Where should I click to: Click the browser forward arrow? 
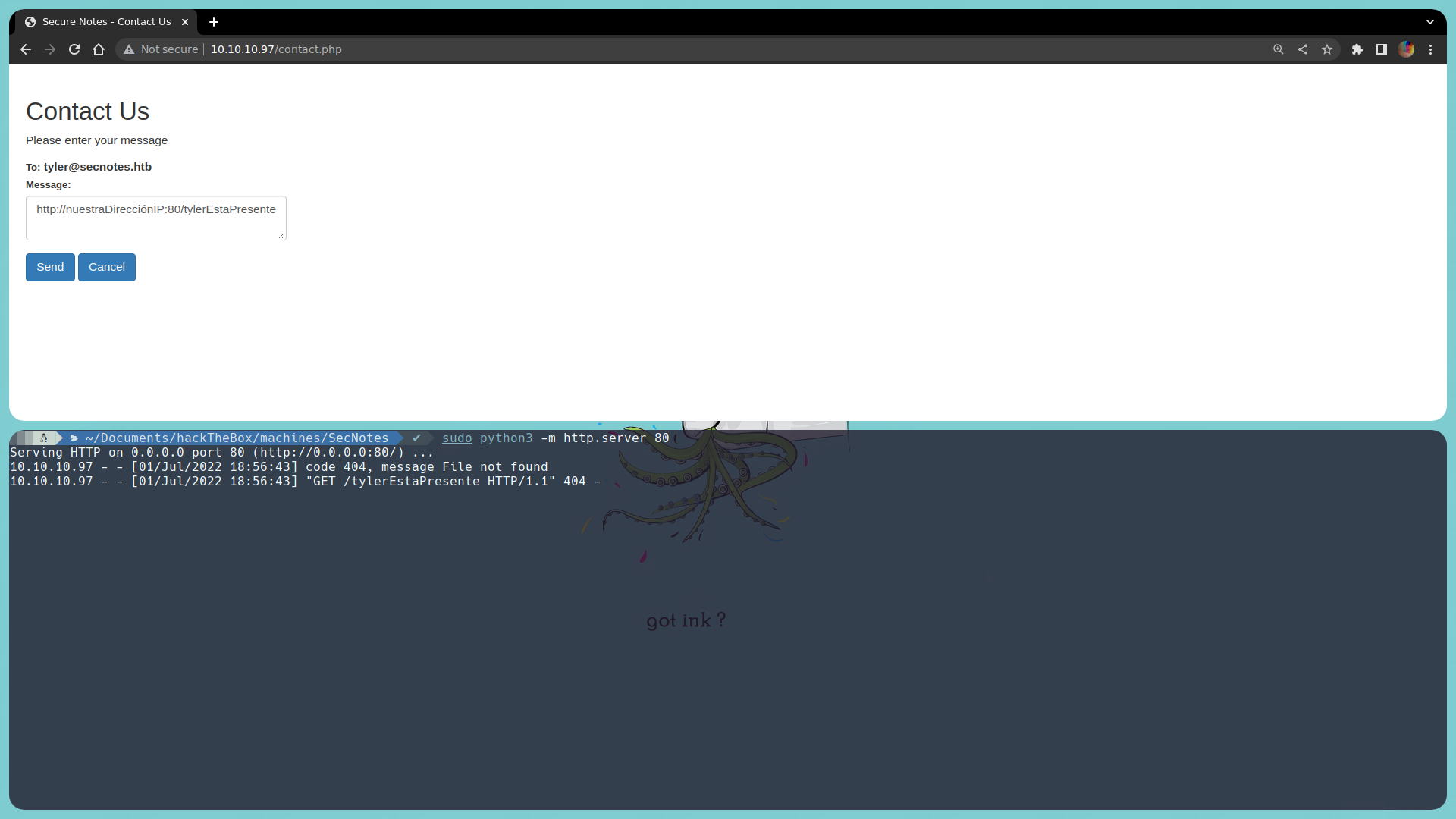pyautogui.click(x=50, y=49)
